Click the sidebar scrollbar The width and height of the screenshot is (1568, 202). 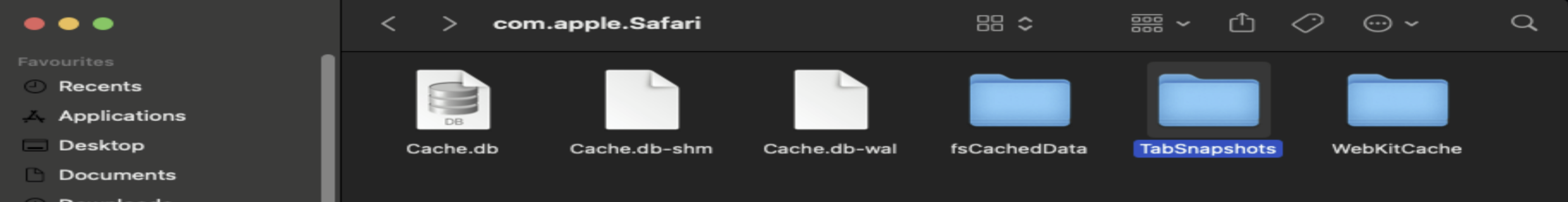[328, 128]
